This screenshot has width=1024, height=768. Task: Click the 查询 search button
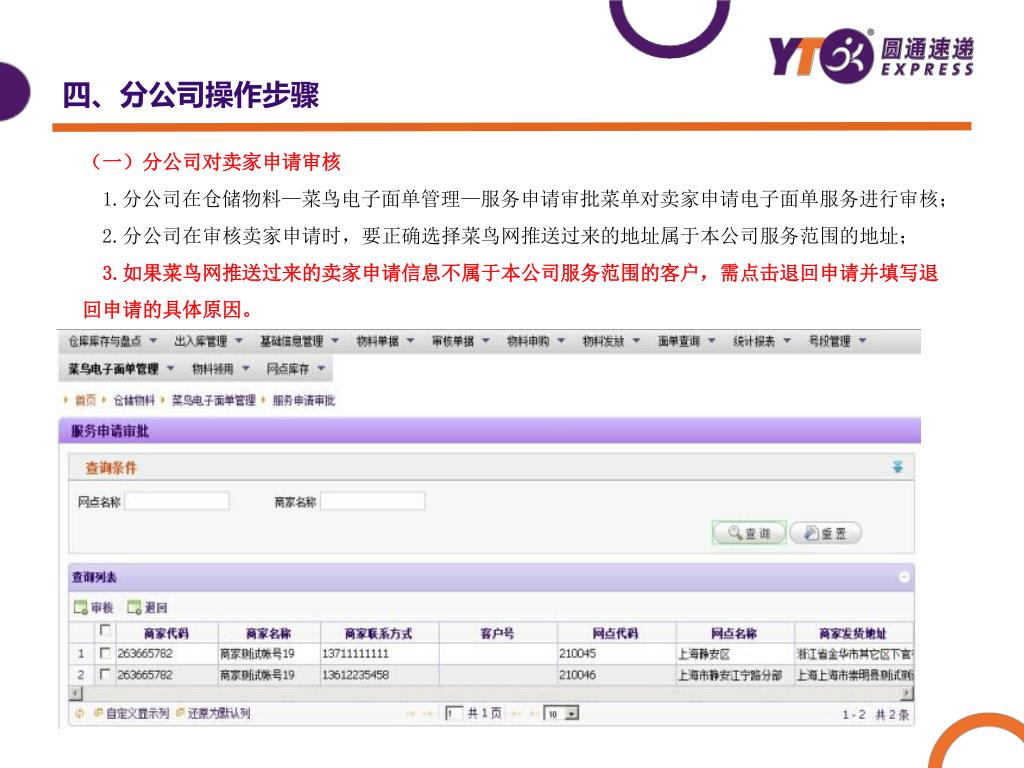[x=749, y=533]
